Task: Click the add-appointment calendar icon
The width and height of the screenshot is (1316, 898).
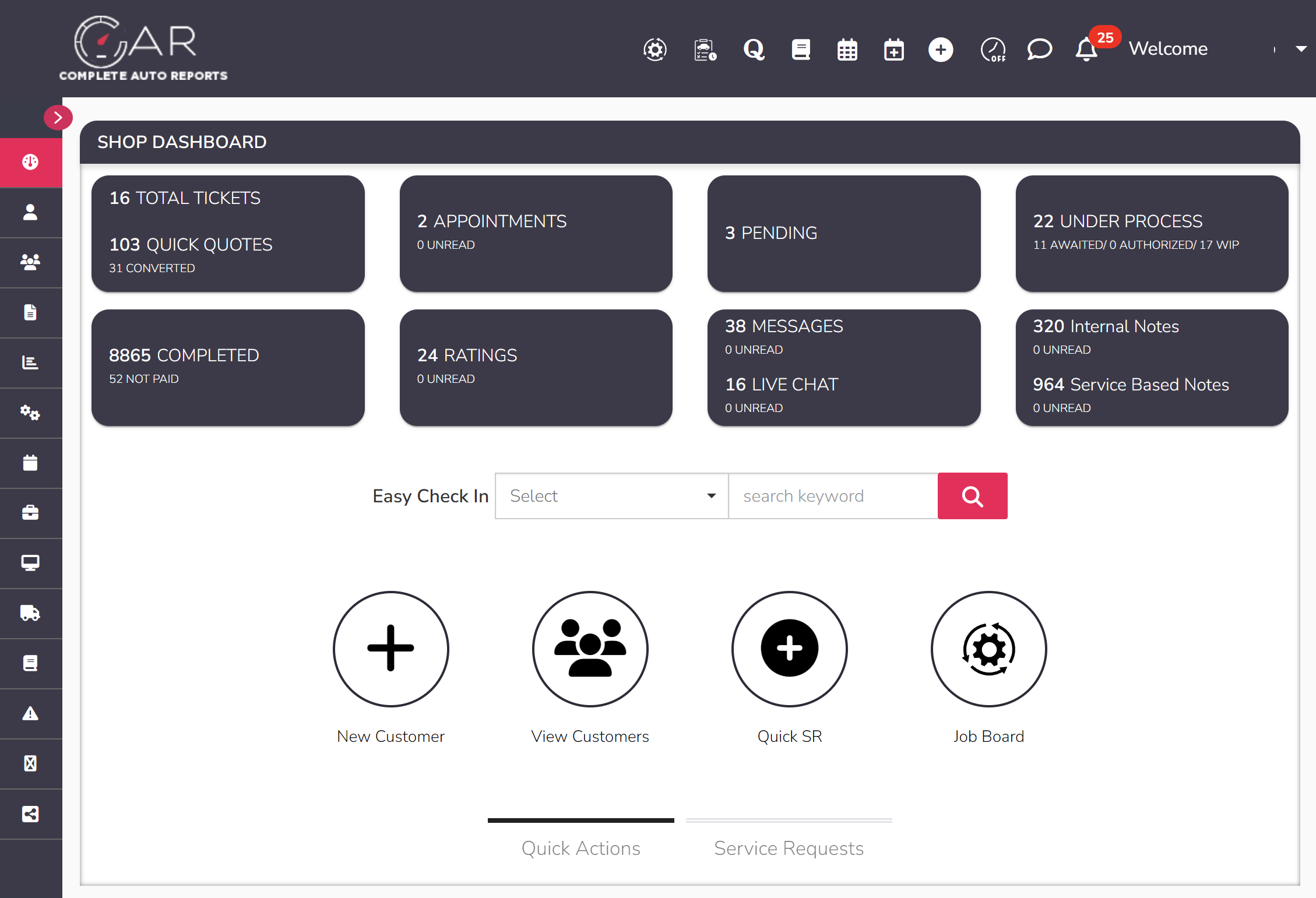Action: point(893,50)
